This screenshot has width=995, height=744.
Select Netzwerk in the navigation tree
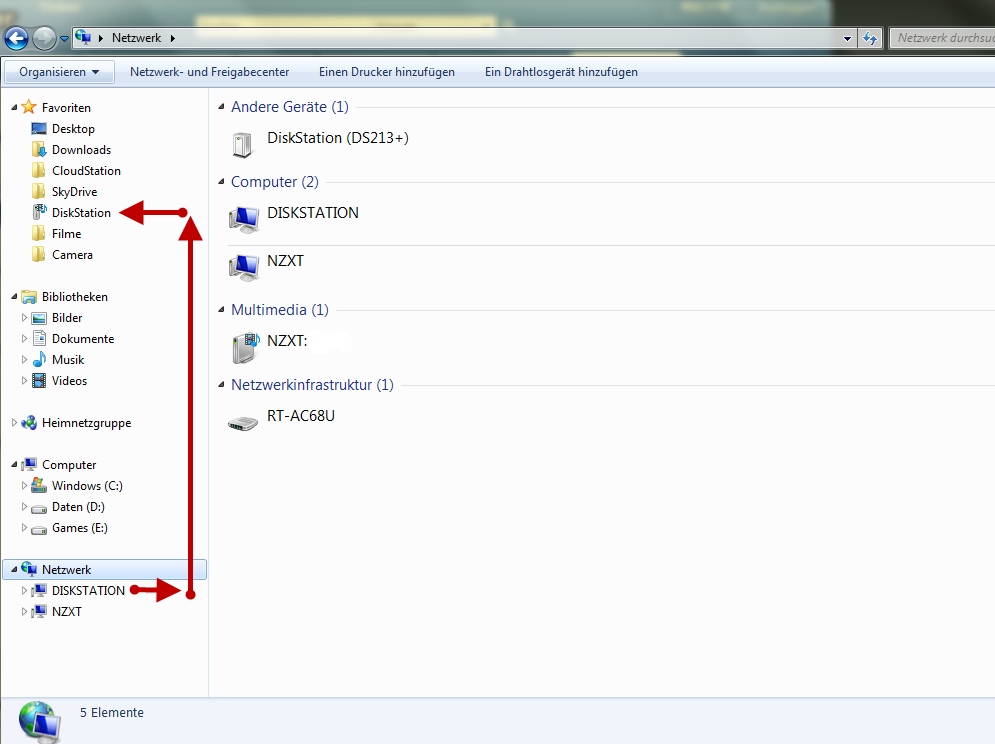pyautogui.click(x=105, y=569)
